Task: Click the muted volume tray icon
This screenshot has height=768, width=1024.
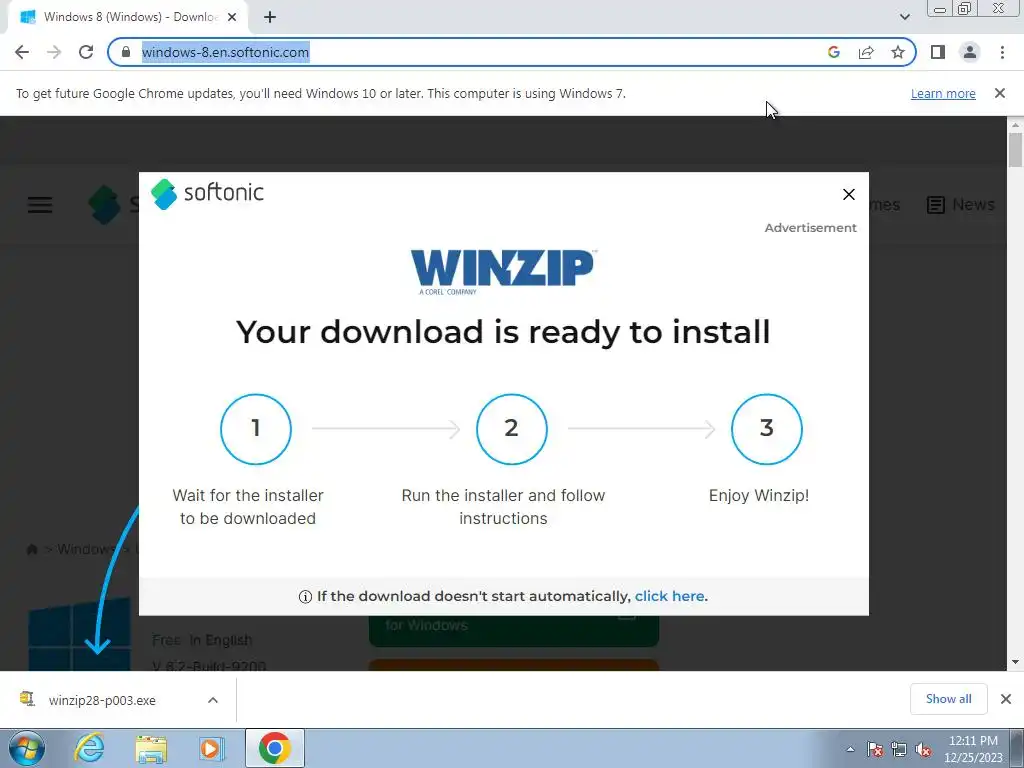Action: 923,749
